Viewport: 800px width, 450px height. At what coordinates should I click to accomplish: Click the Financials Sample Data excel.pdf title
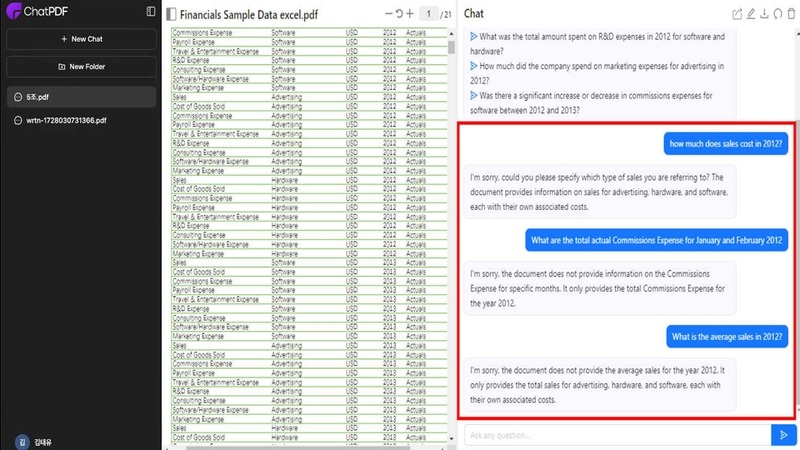pos(249,15)
